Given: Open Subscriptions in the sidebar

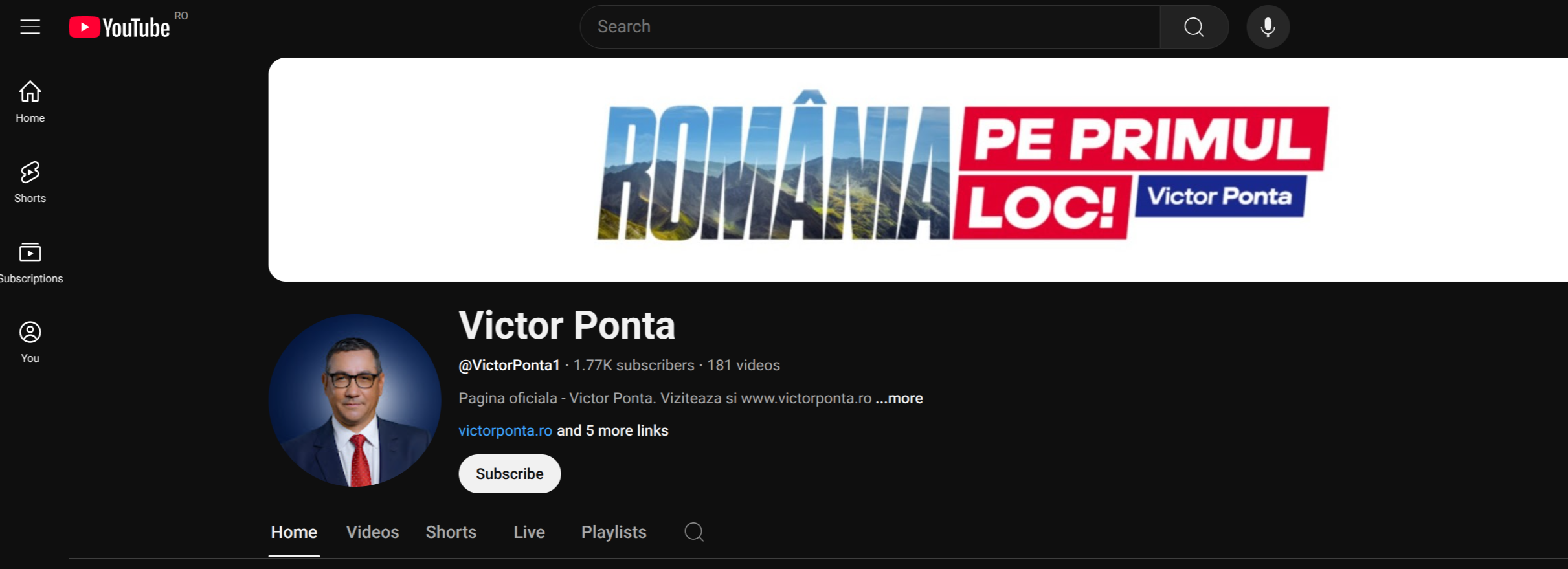Looking at the screenshot, I should (x=30, y=262).
